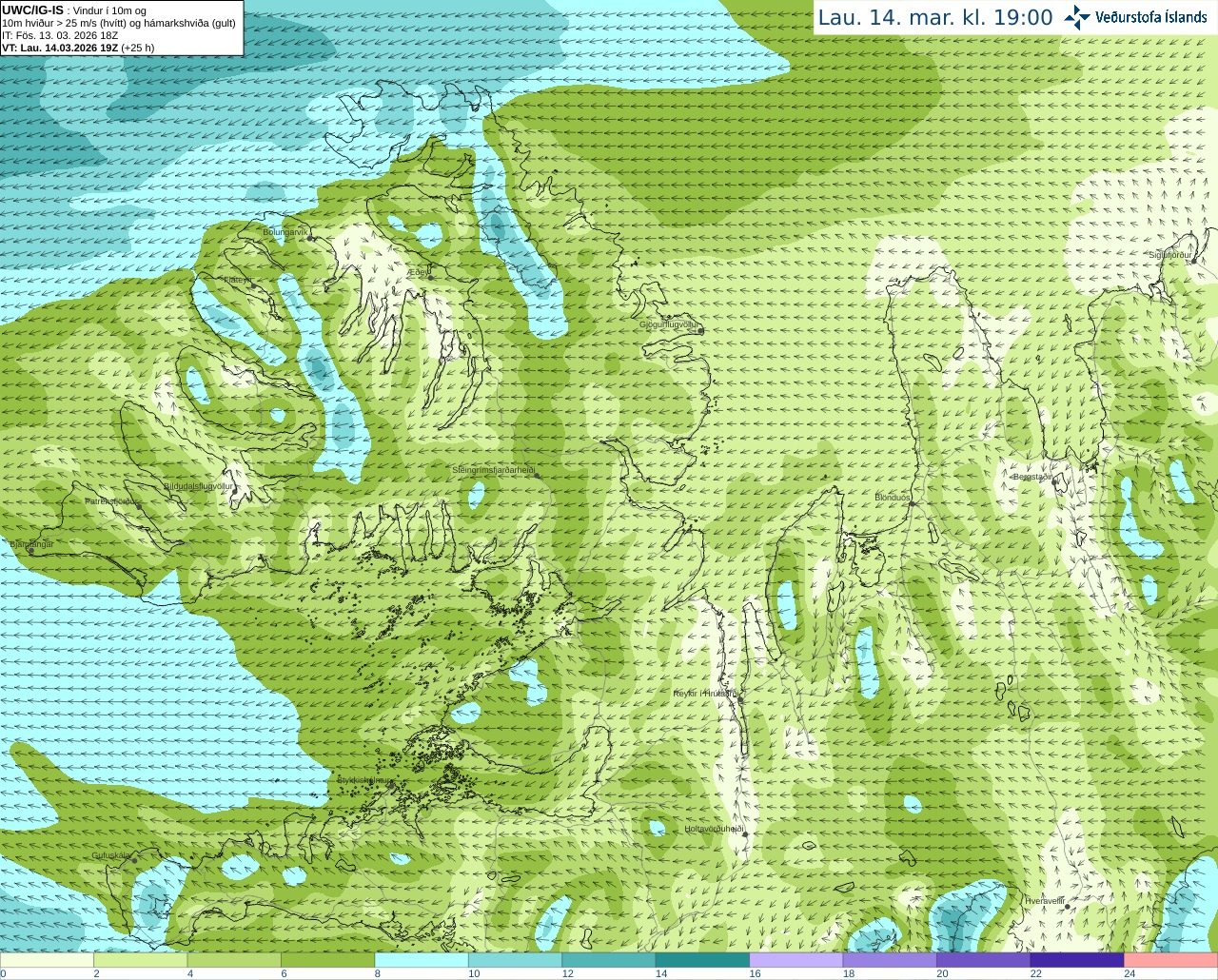Select the 20–22 m/s violet legend swatch
This screenshot has height=980, width=1218.
tap(984, 960)
